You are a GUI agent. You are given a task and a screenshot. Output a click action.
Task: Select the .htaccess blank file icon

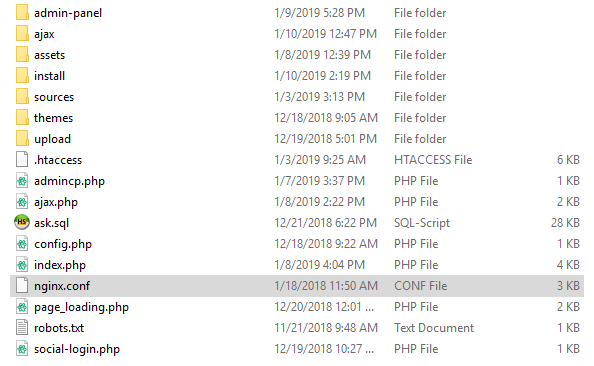coord(22,160)
